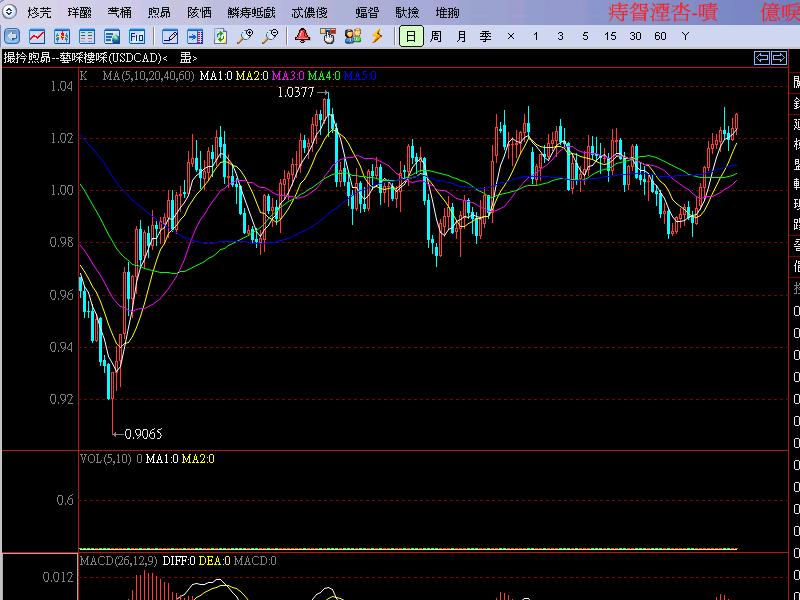Switch to the candlestick chart icon

tap(61, 37)
